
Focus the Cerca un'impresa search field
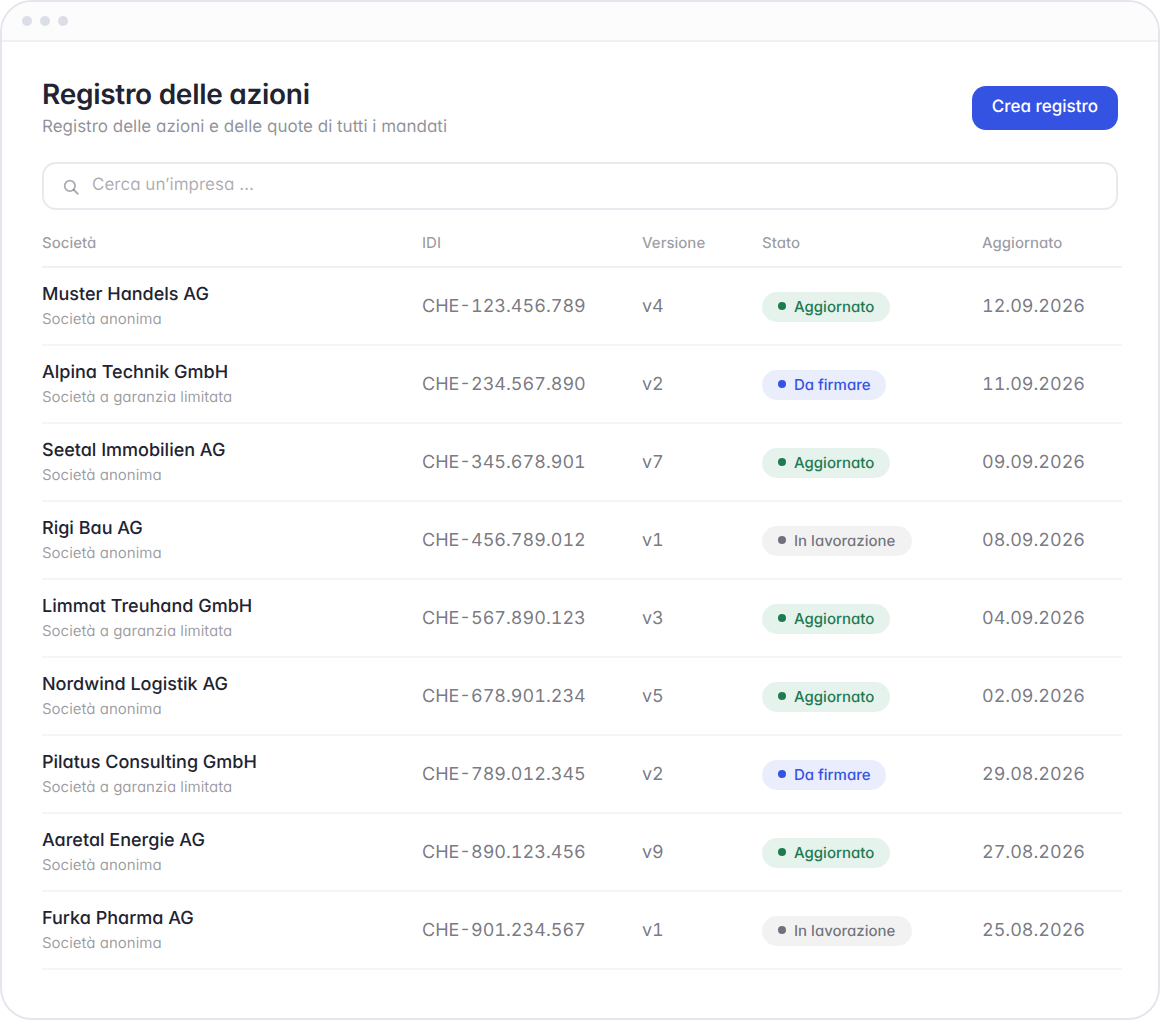pyautogui.click(x=579, y=186)
